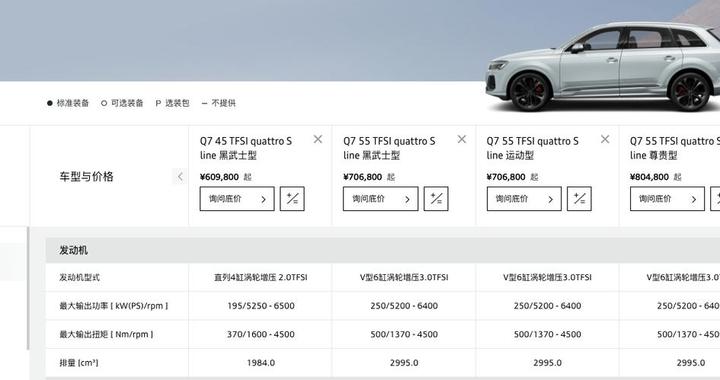Click cell 195/5250 - 6500
Image resolution: width=720 pixels, height=380 pixels.
261,306
